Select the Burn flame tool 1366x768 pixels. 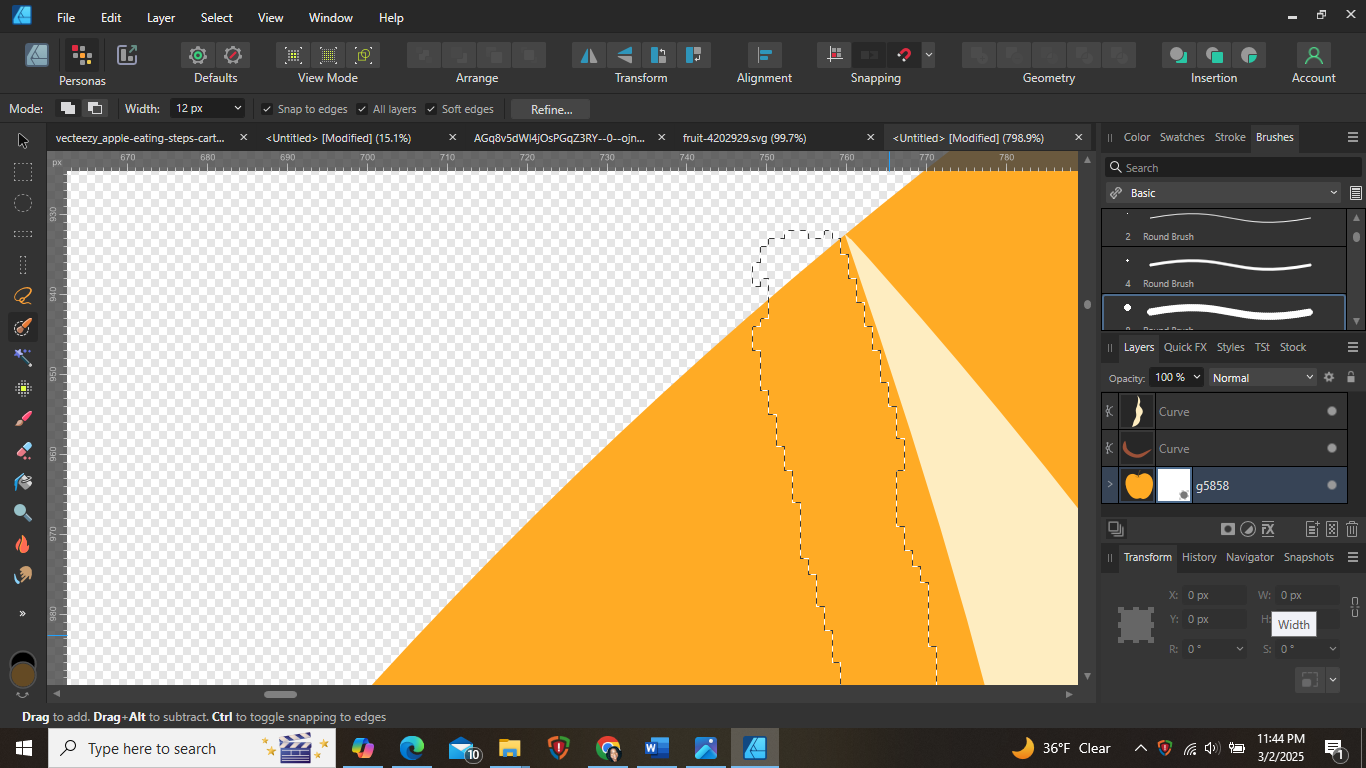(x=23, y=544)
